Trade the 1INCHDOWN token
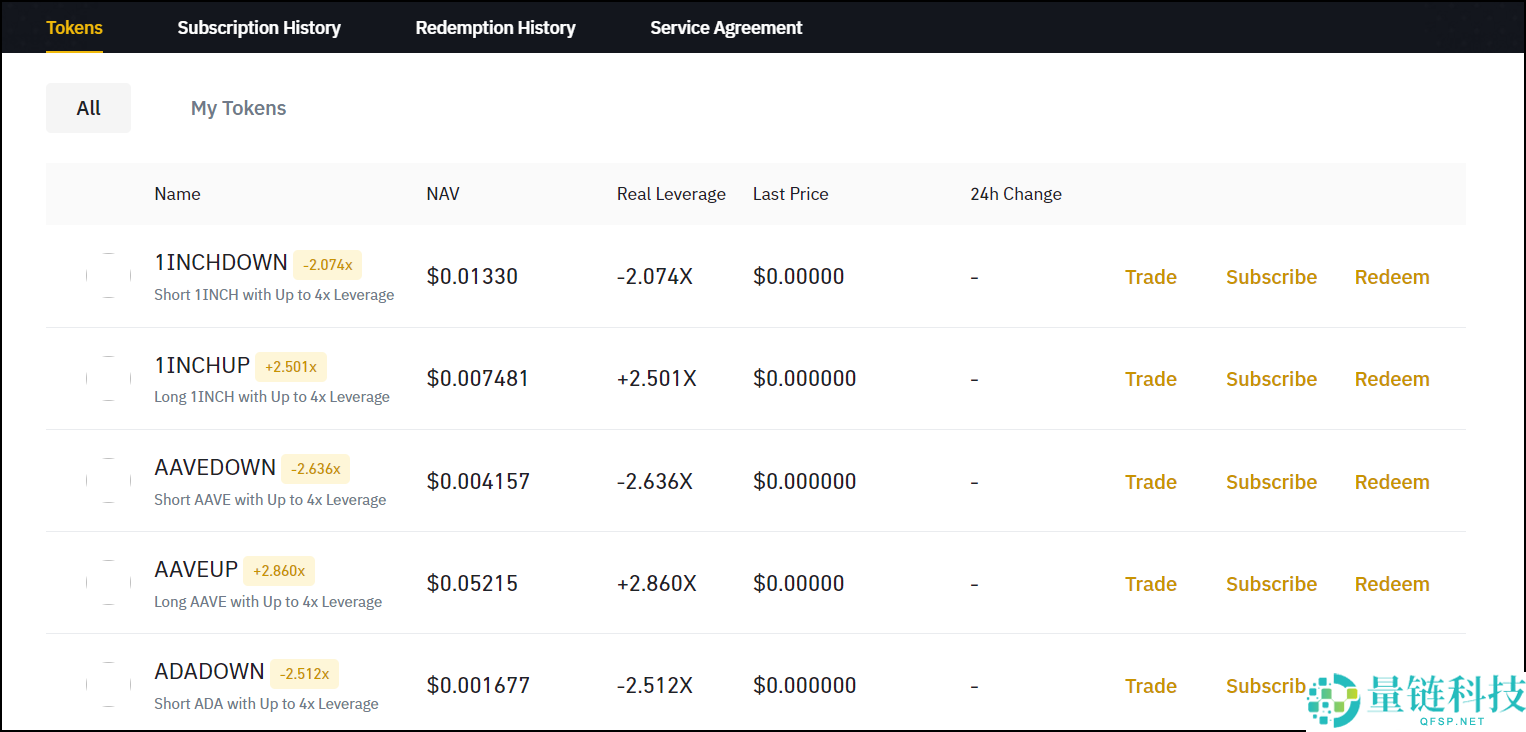This screenshot has width=1526, height=732. [x=1150, y=277]
